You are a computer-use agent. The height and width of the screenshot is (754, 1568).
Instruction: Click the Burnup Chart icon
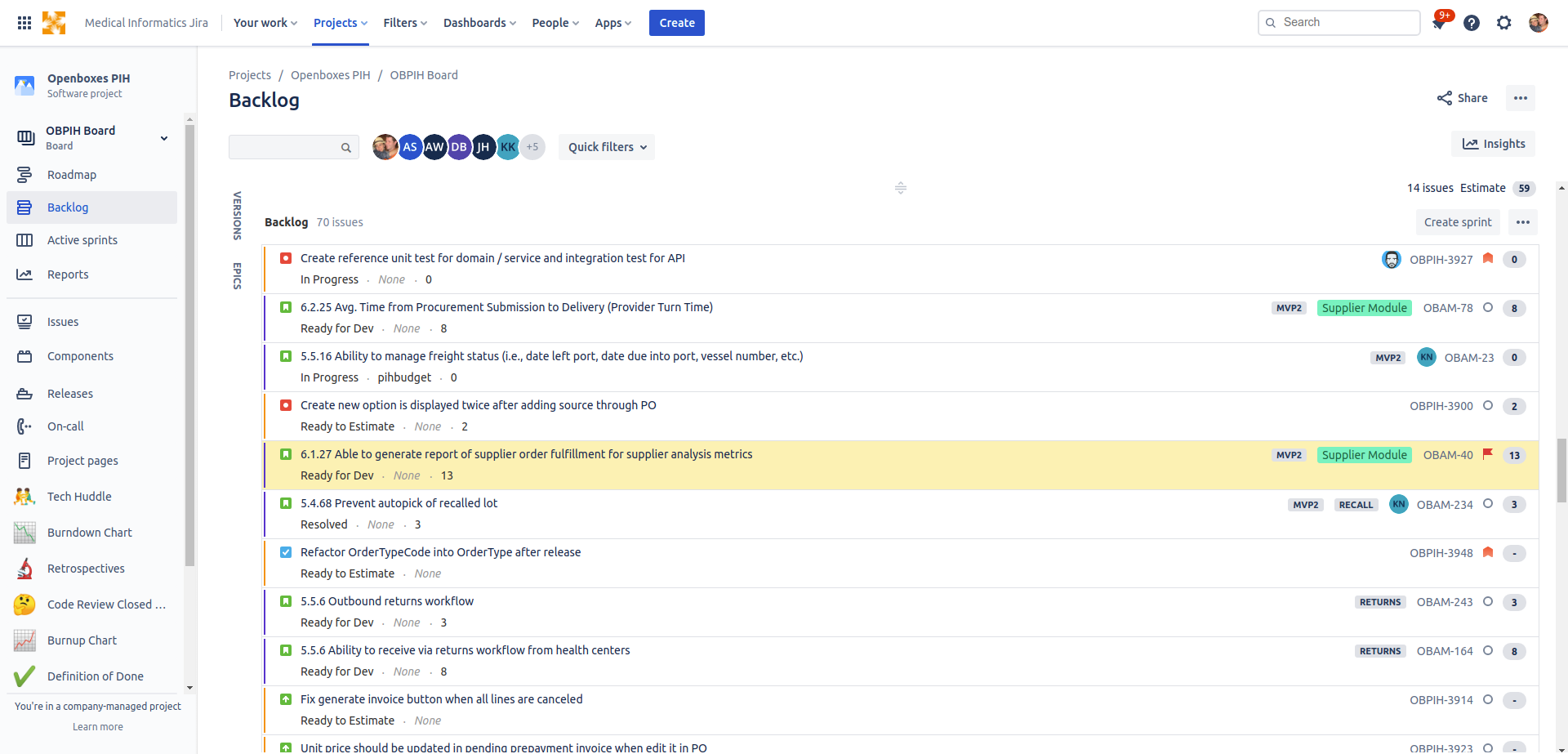click(x=24, y=640)
